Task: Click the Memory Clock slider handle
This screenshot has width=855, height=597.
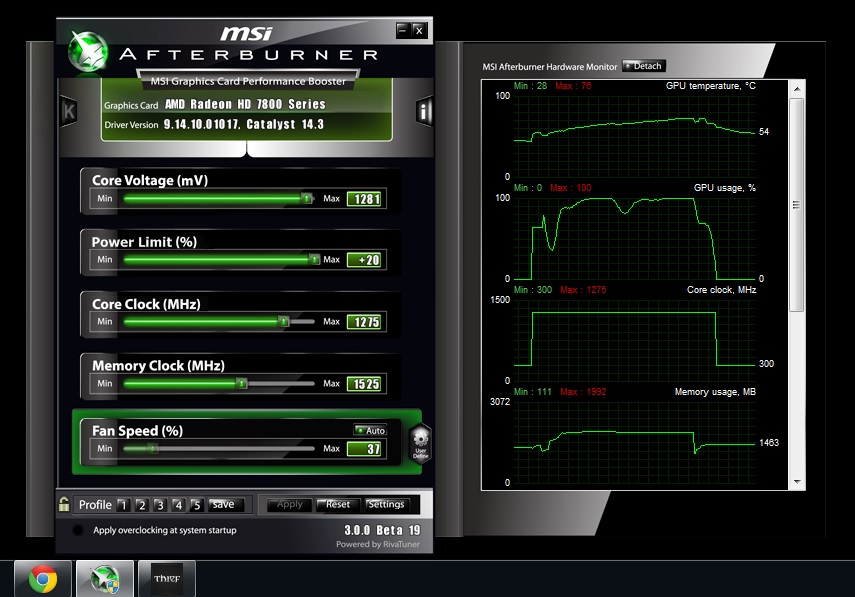Action: pyautogui.click(x=242, y=384)
